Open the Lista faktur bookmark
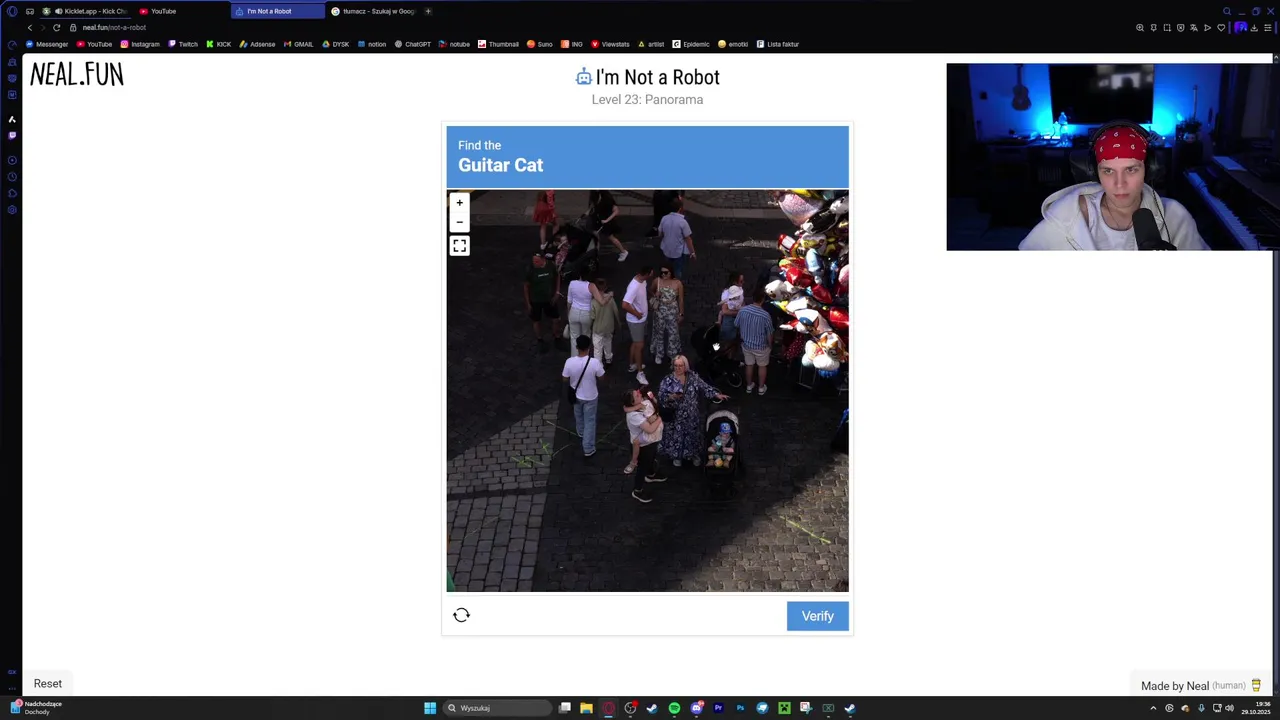The image size is (1280, 720). 777,44
